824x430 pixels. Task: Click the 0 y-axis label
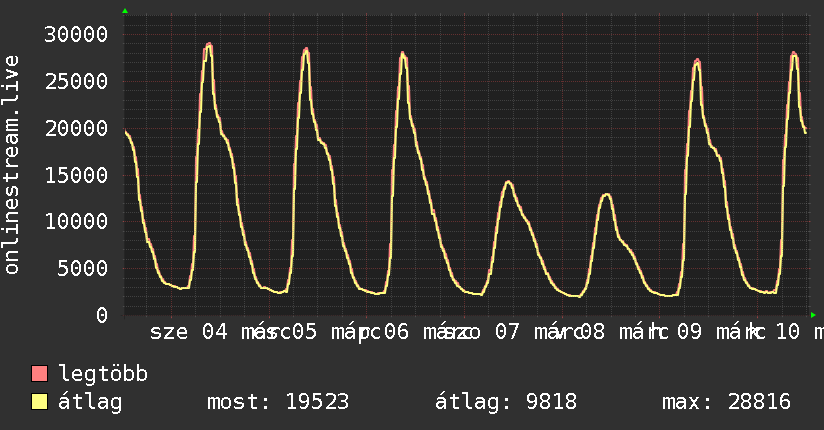102,315
